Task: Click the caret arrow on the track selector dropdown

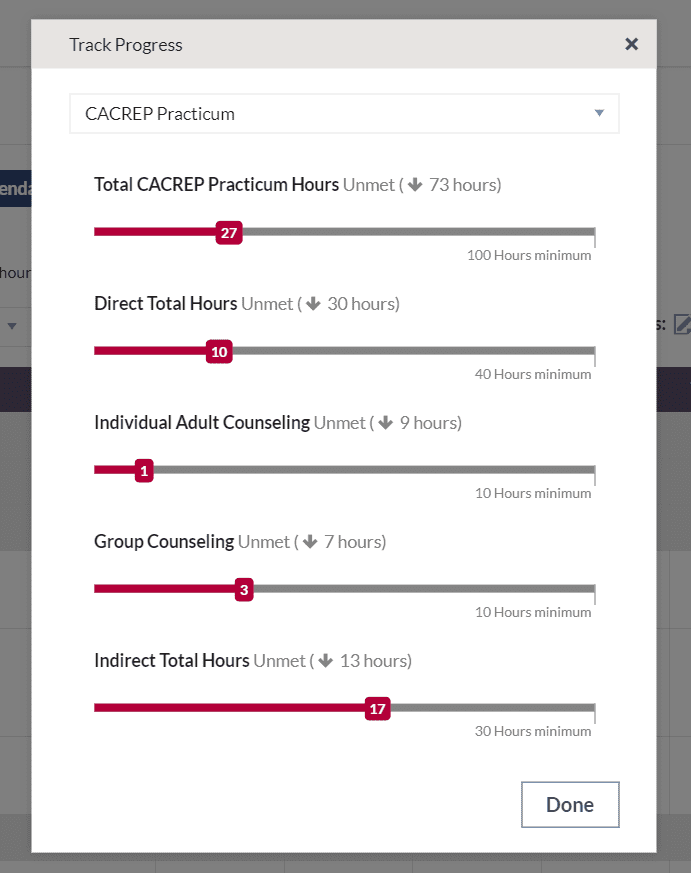Action: tap(600, 113)
